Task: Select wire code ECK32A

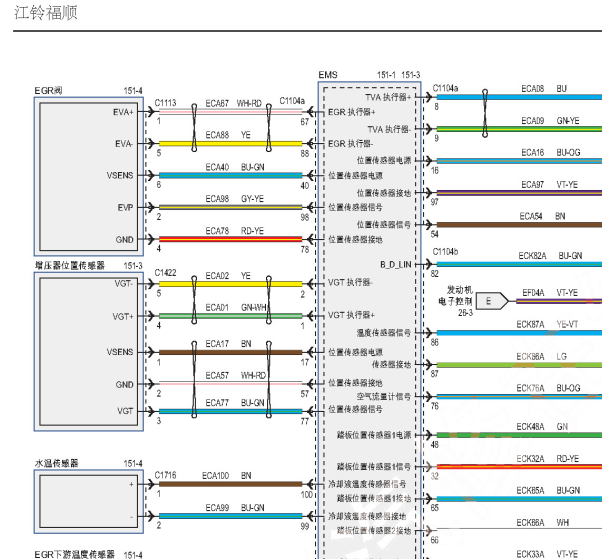Action: pos(530,459)
